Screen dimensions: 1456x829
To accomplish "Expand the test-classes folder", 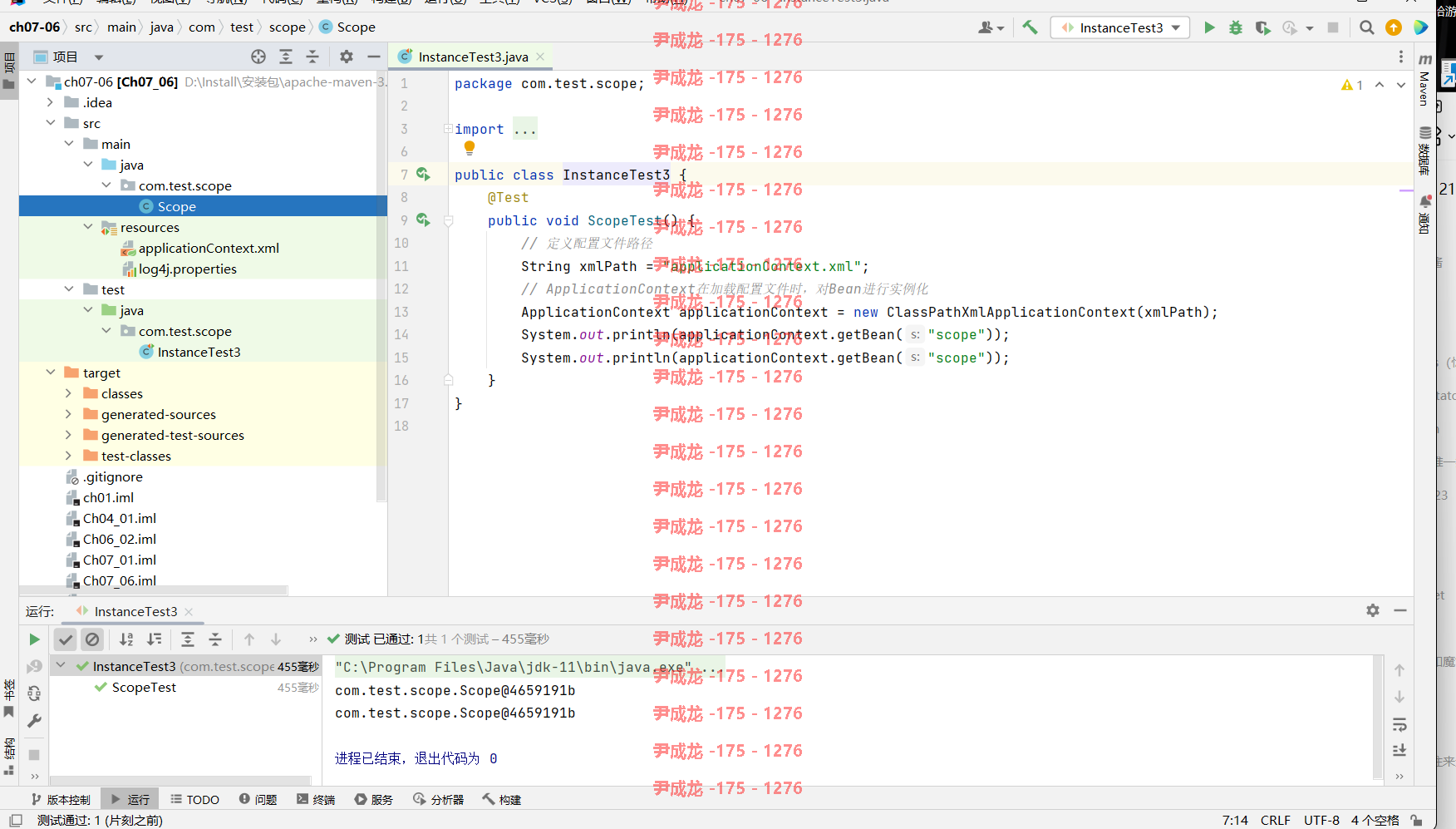I will 68,456.
